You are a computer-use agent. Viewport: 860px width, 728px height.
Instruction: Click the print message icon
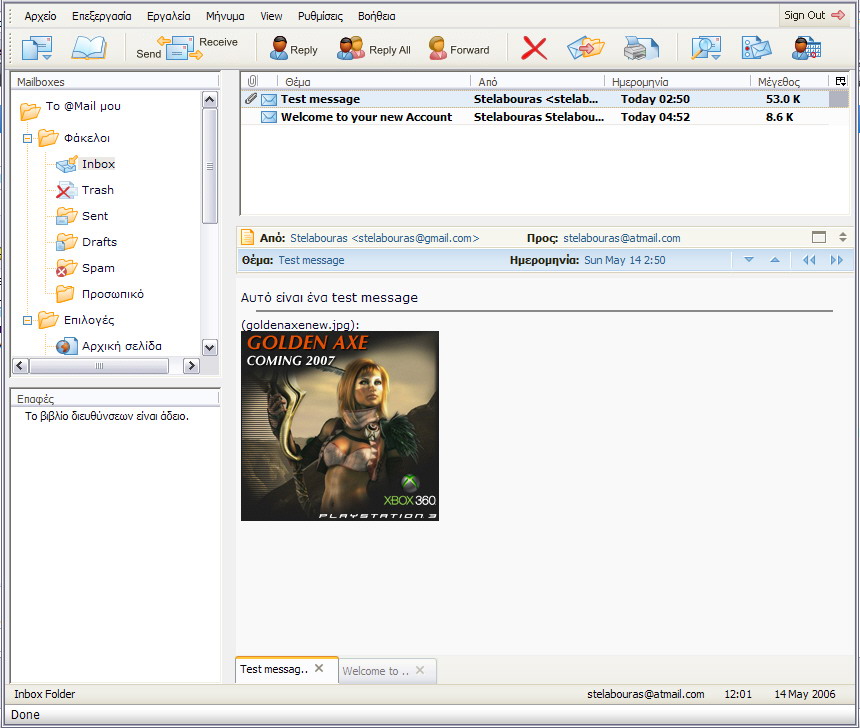click(641, 48)
